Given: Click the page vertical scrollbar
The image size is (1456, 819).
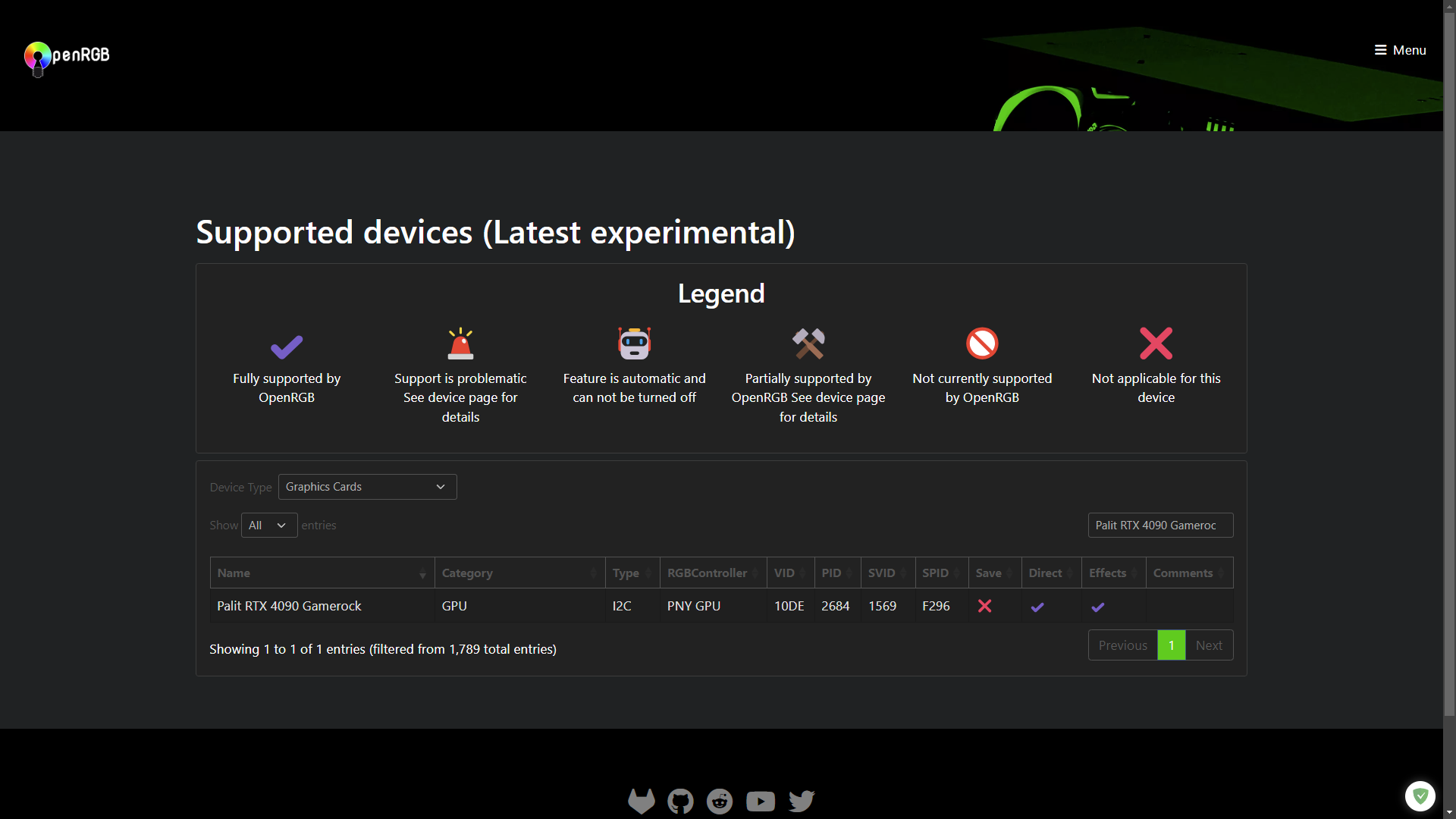Looking at the screenshot, I should [x=1449, y=364].
